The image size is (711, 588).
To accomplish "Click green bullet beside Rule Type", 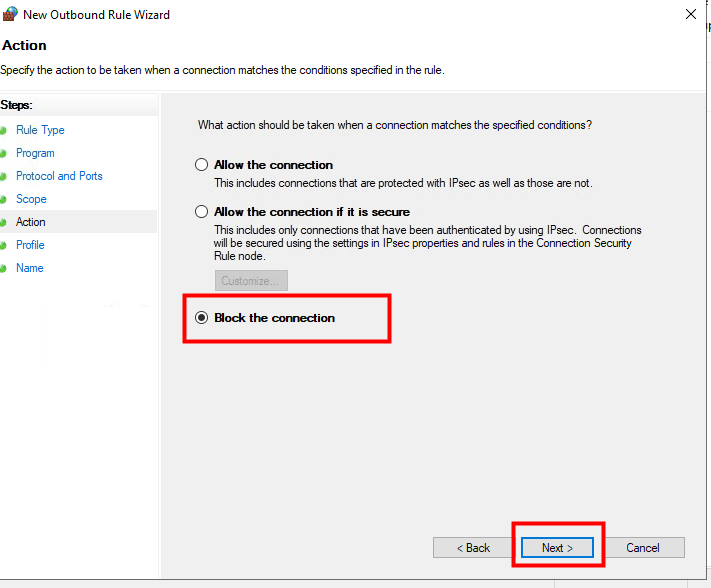I will coord(4,130).
